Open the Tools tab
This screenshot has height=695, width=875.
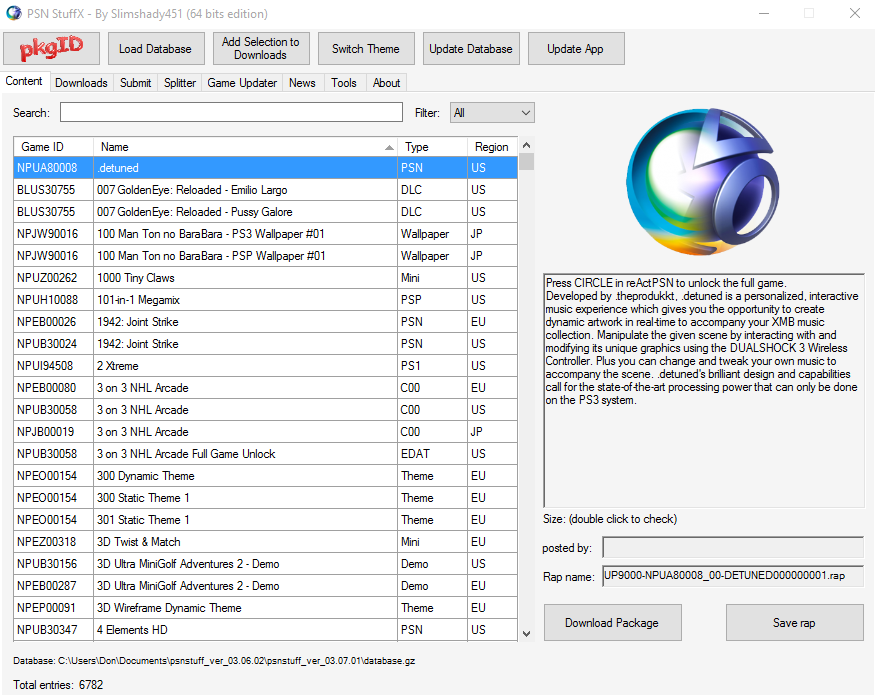(x=344, y=83)
